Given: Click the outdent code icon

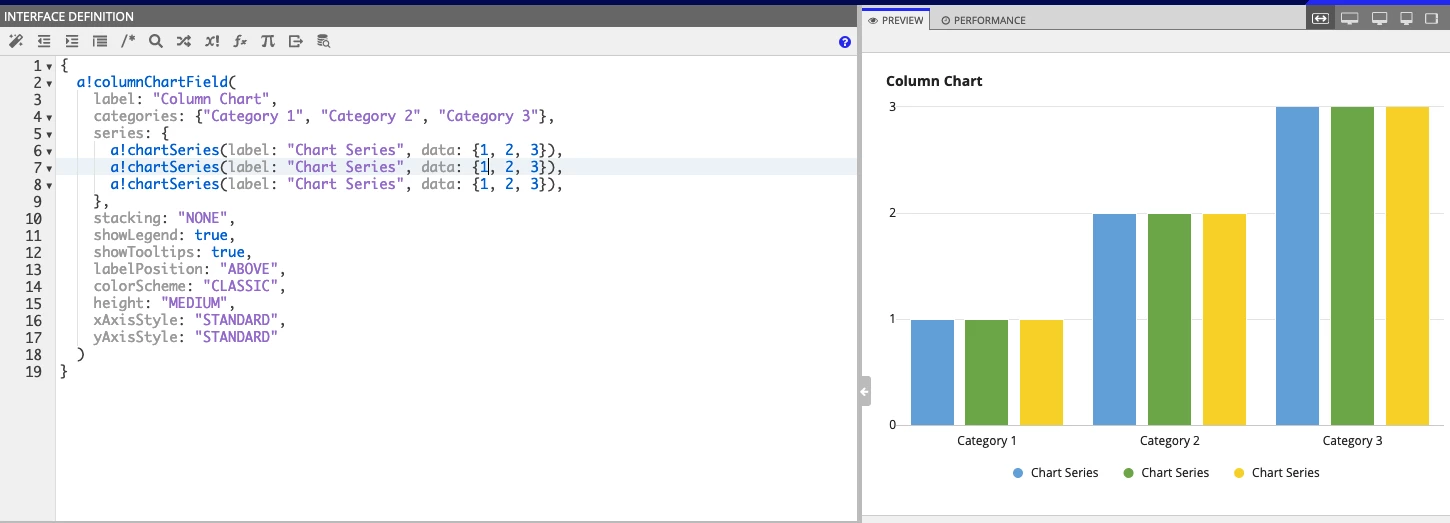Looking at the screenshot, I should [x=43, y=41].
